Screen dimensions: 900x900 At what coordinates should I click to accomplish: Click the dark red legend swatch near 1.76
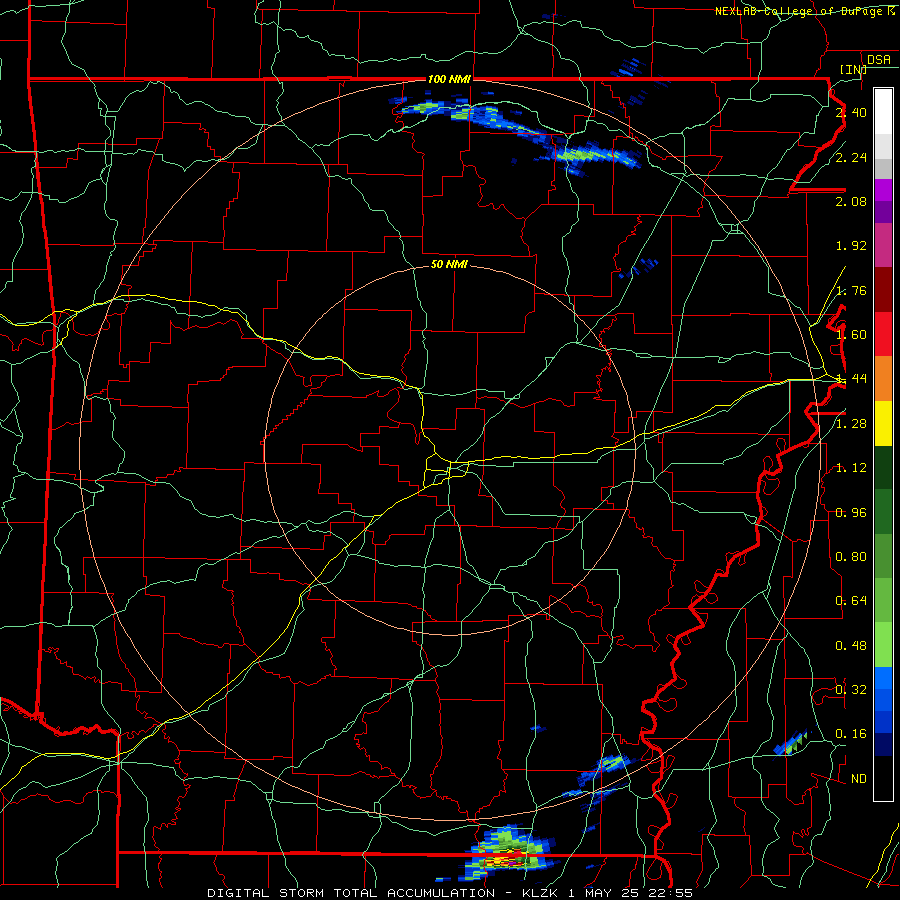(883, 290)
